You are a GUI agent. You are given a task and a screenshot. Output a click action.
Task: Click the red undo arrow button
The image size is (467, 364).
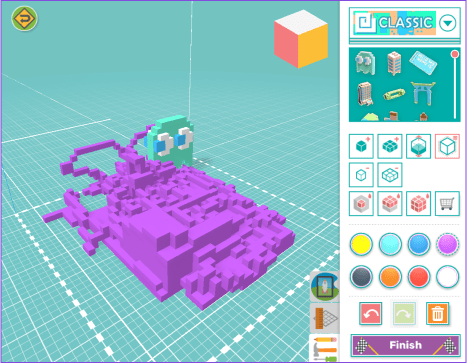coord(370,313)
